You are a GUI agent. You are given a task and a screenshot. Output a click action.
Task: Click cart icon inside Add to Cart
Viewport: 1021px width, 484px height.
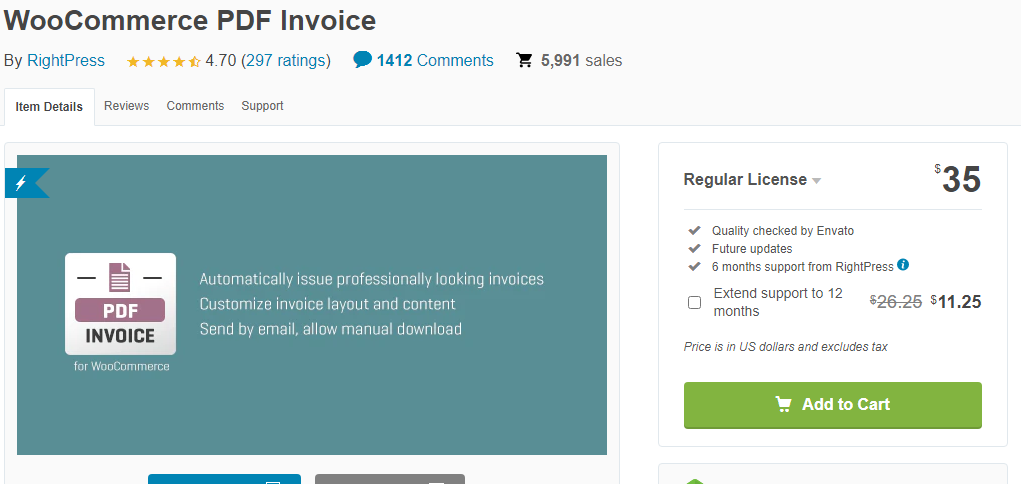[x=783, y=405]
